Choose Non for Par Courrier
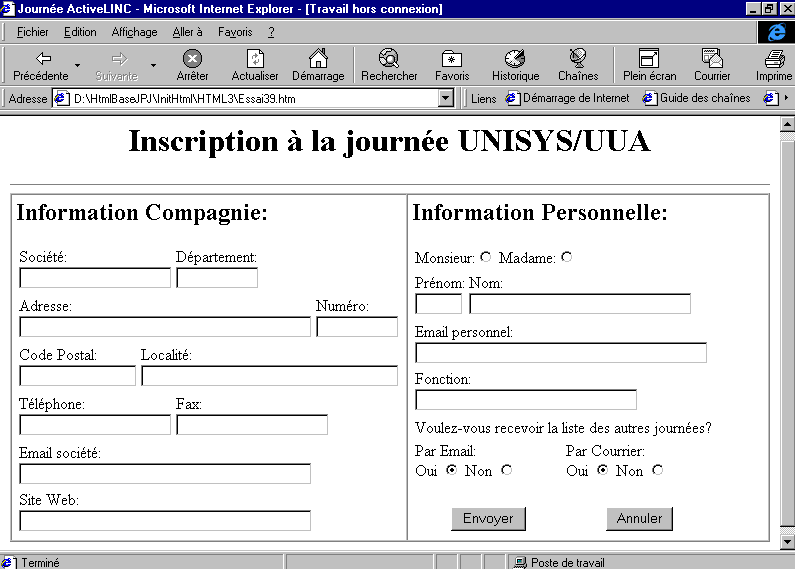Image resolution: width=795 pixels, height=569 pixels. (x=658, y=470)
